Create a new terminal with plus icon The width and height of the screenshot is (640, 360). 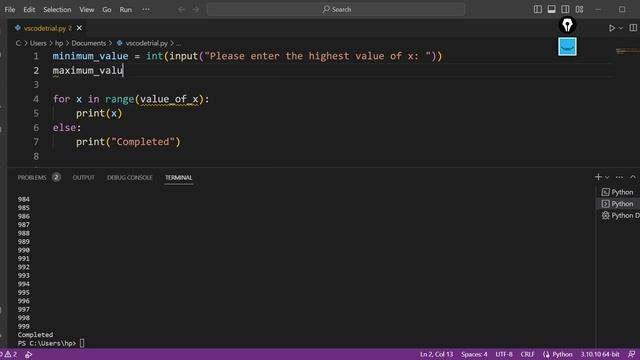pyautogui.click(x=598, y=177)
